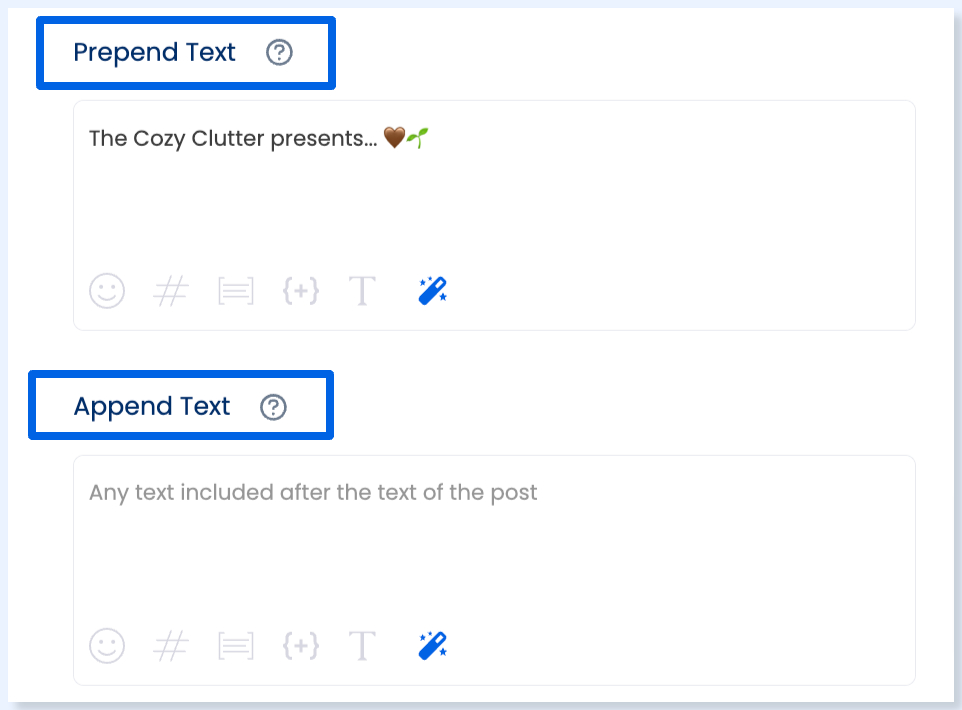Open caption templates icon in Prepend Text

click(x=236, y=291)
